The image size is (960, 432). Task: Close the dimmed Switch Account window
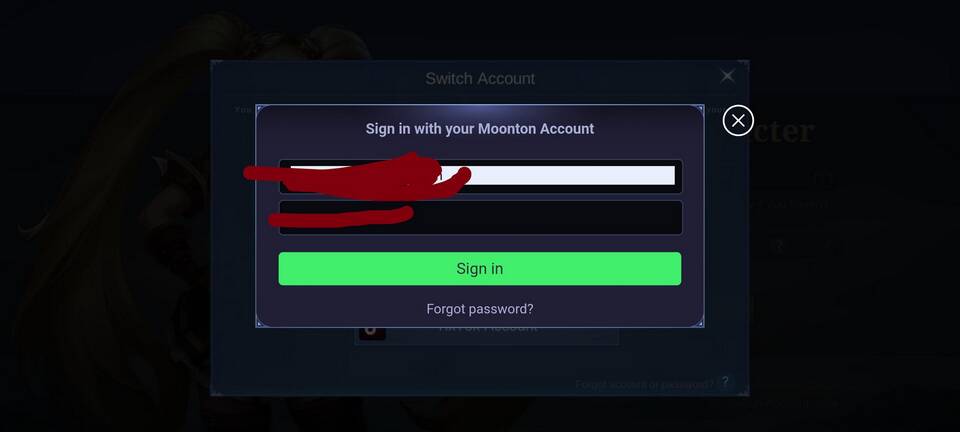click(x=727, y=76)
